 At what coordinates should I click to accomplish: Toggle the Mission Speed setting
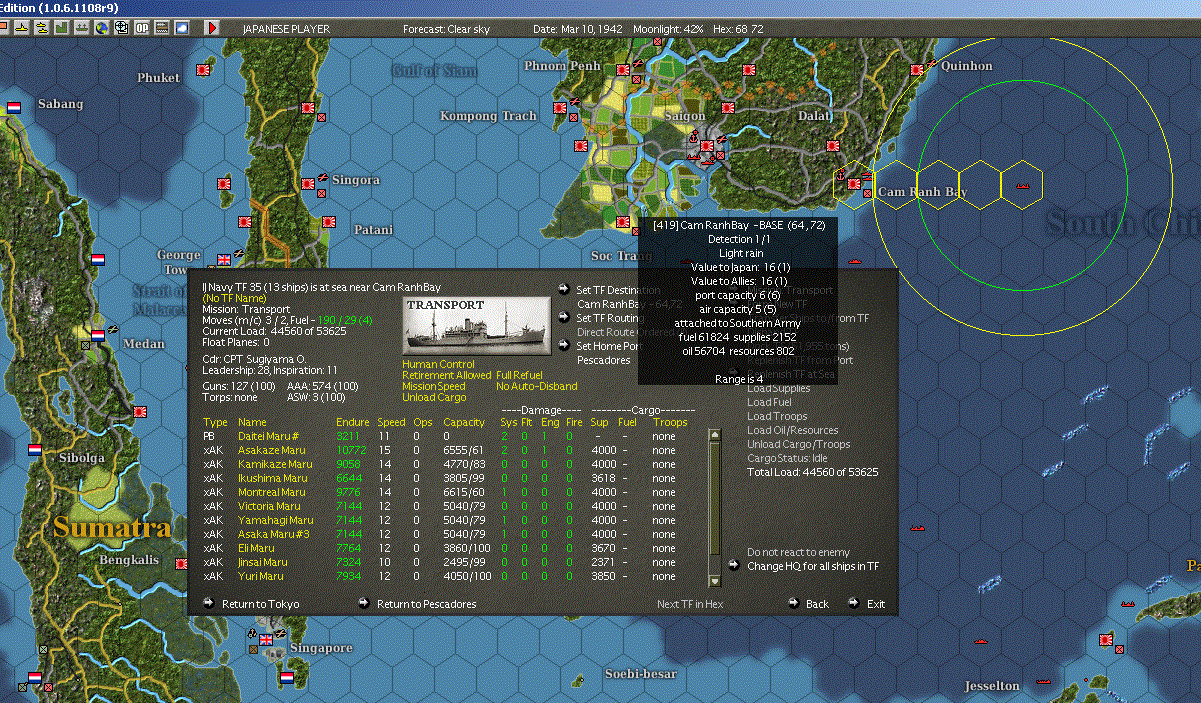[x=434, y=387]
